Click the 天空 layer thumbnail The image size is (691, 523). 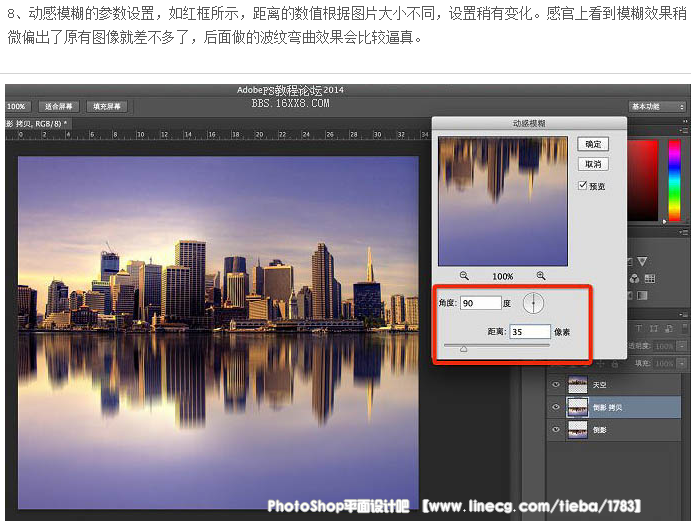click(x=578, y=385)
